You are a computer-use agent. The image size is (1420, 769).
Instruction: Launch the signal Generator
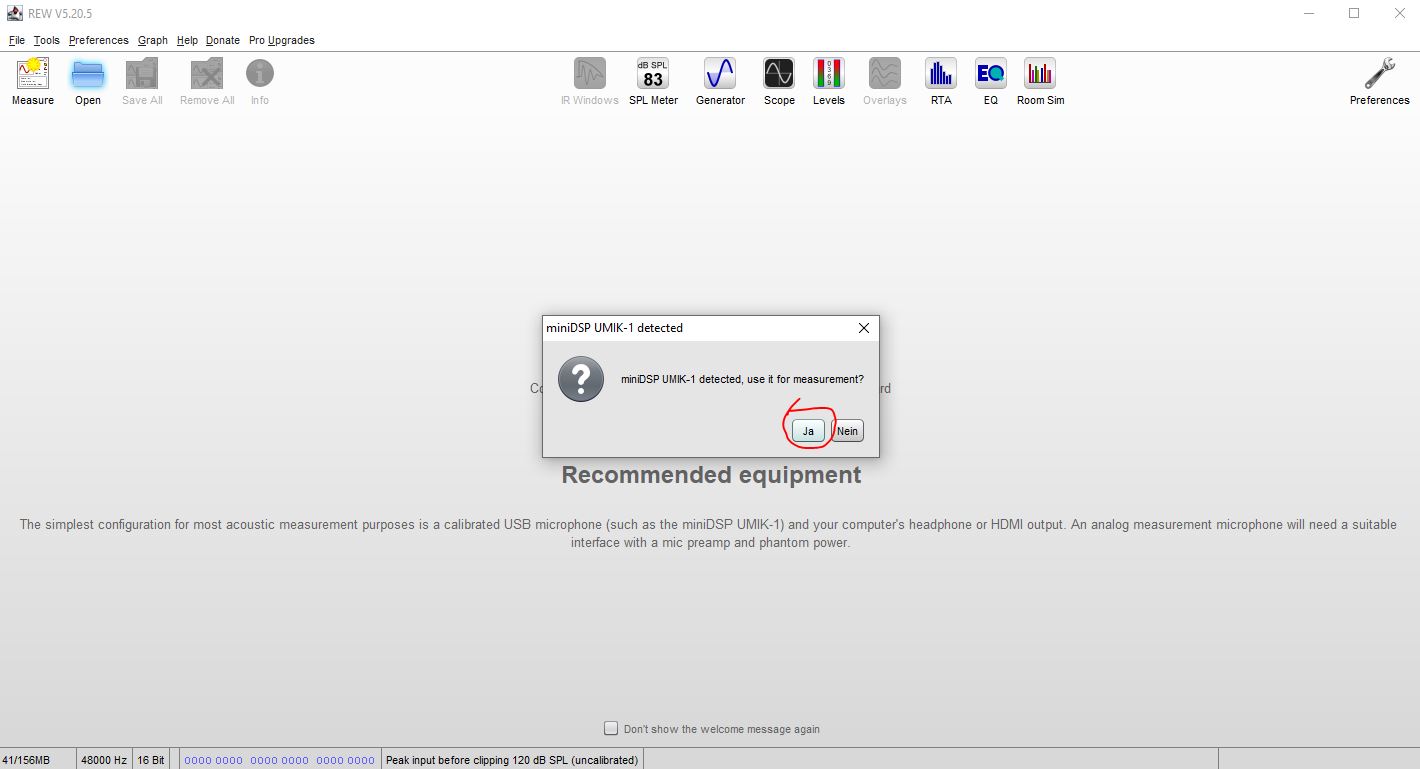[720, 82]
